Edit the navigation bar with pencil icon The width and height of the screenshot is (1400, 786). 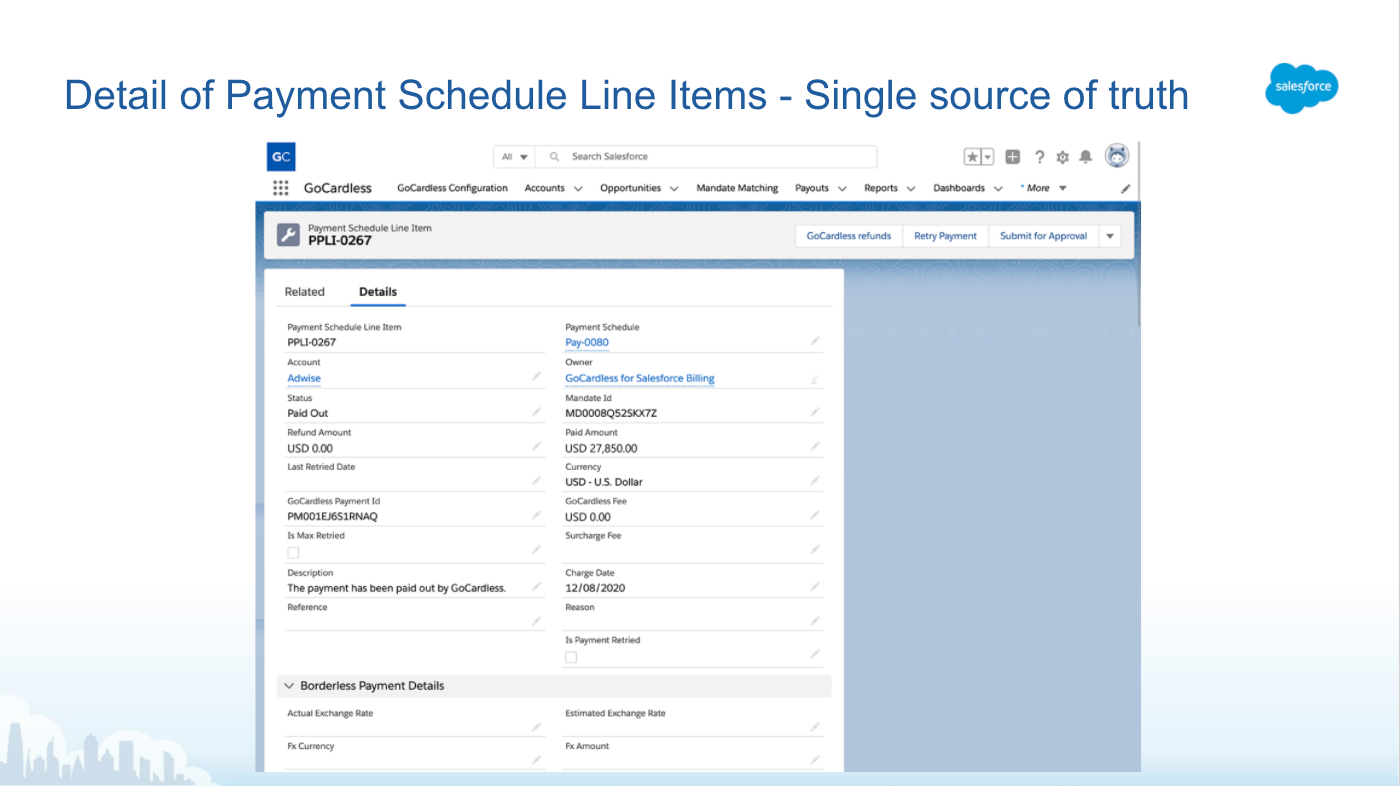1125,188
